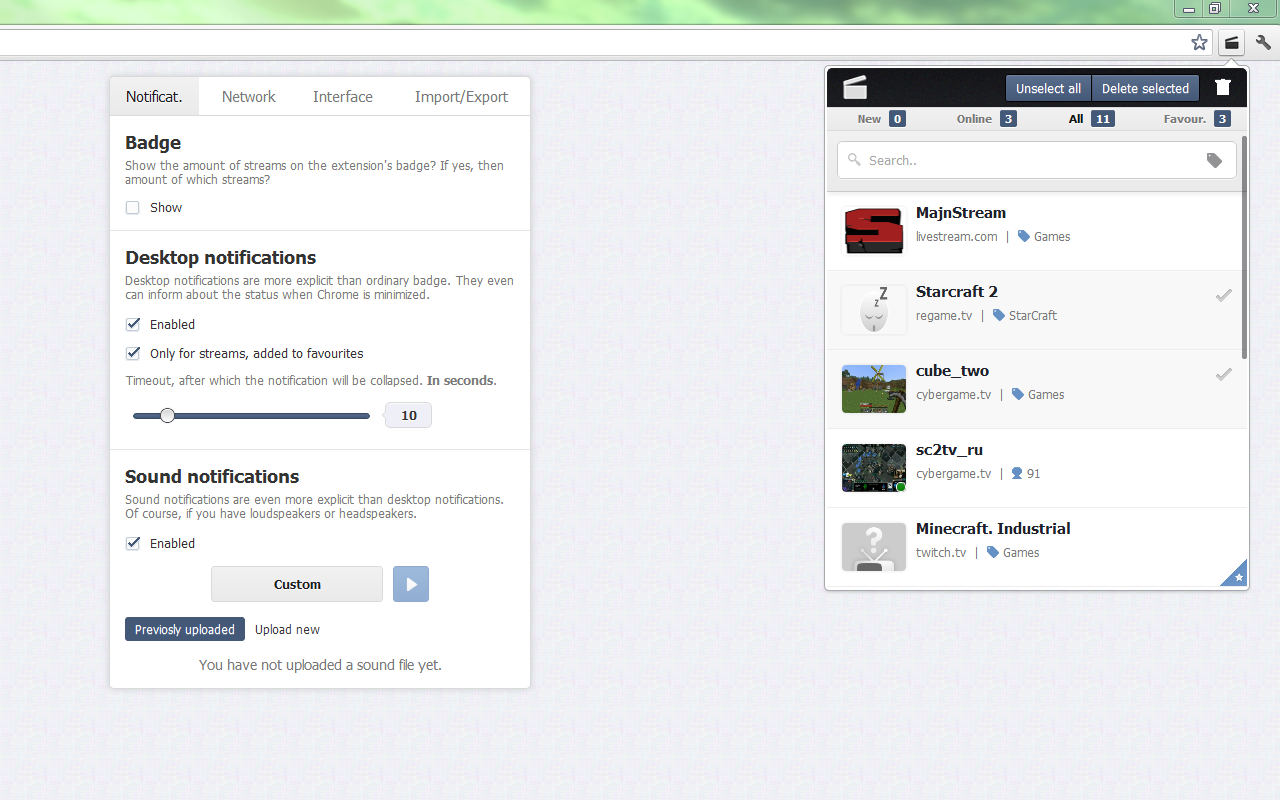Click the trash can icon in the popup header

pos(1222,88)
